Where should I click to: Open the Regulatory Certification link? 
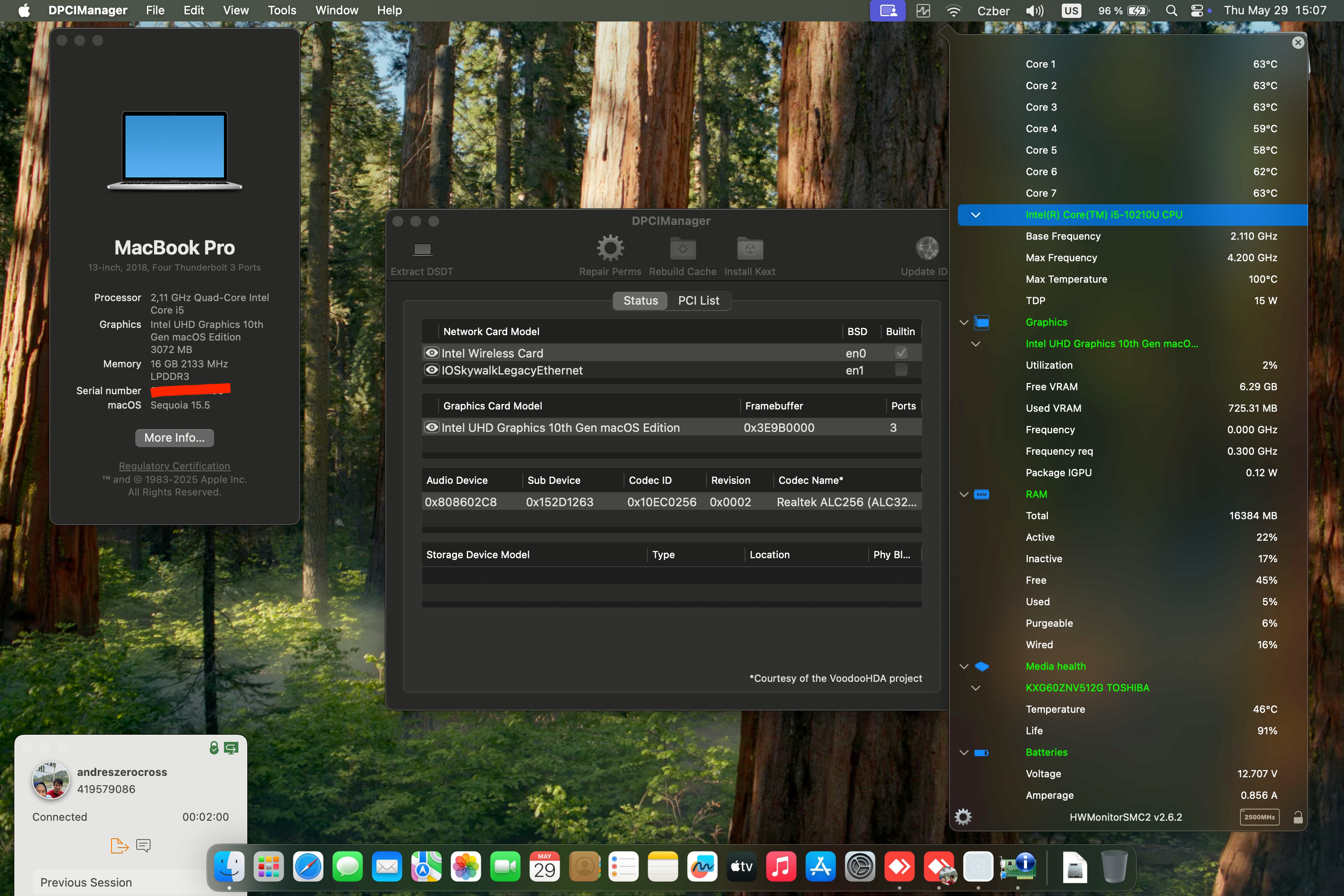tap(174, 466)
